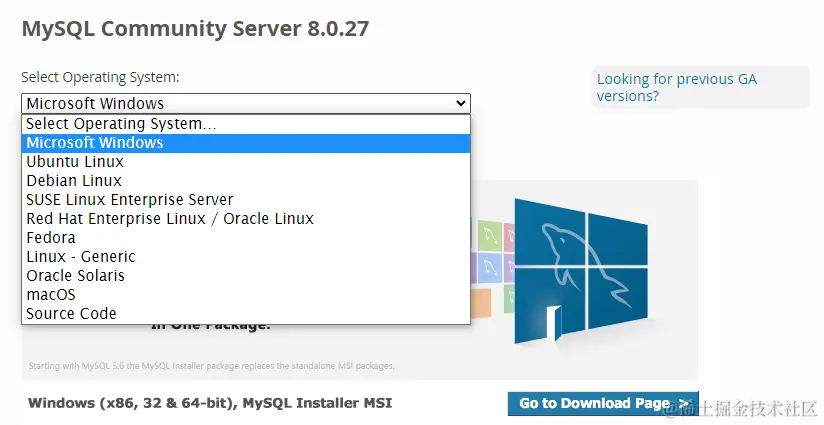Open the Select Operating System combo box
The height and width of the screenshot is (425, 824).
click(x=246, y=103)
